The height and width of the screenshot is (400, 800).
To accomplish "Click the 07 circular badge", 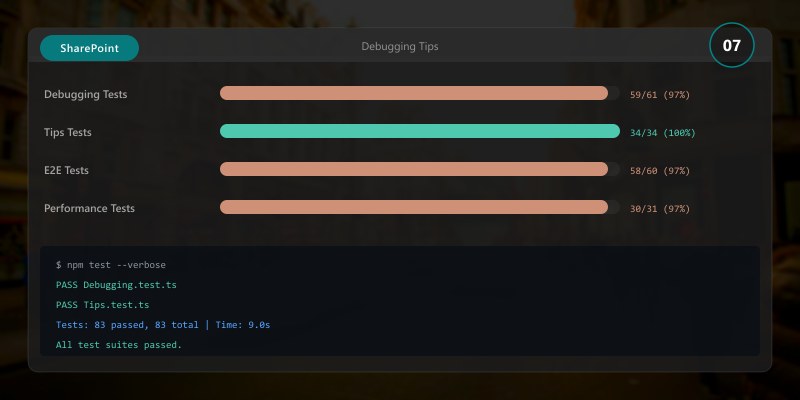I will point(732,45).
